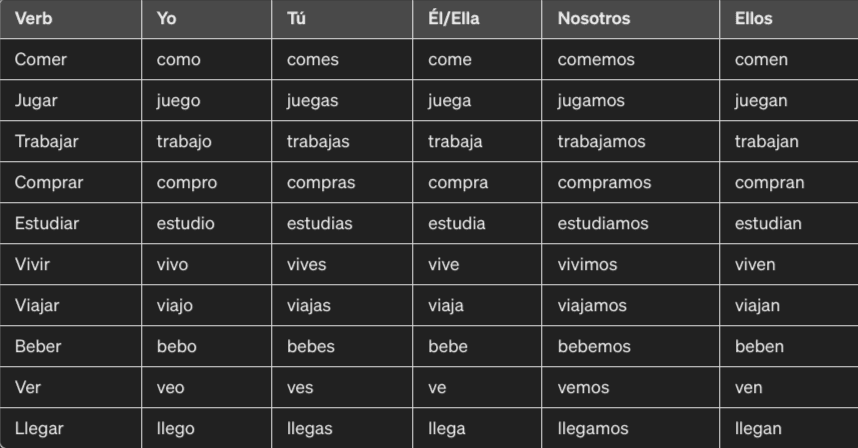
Task: Select the cell reading juego
Action: pyautogui.click(x=179, y=101)
